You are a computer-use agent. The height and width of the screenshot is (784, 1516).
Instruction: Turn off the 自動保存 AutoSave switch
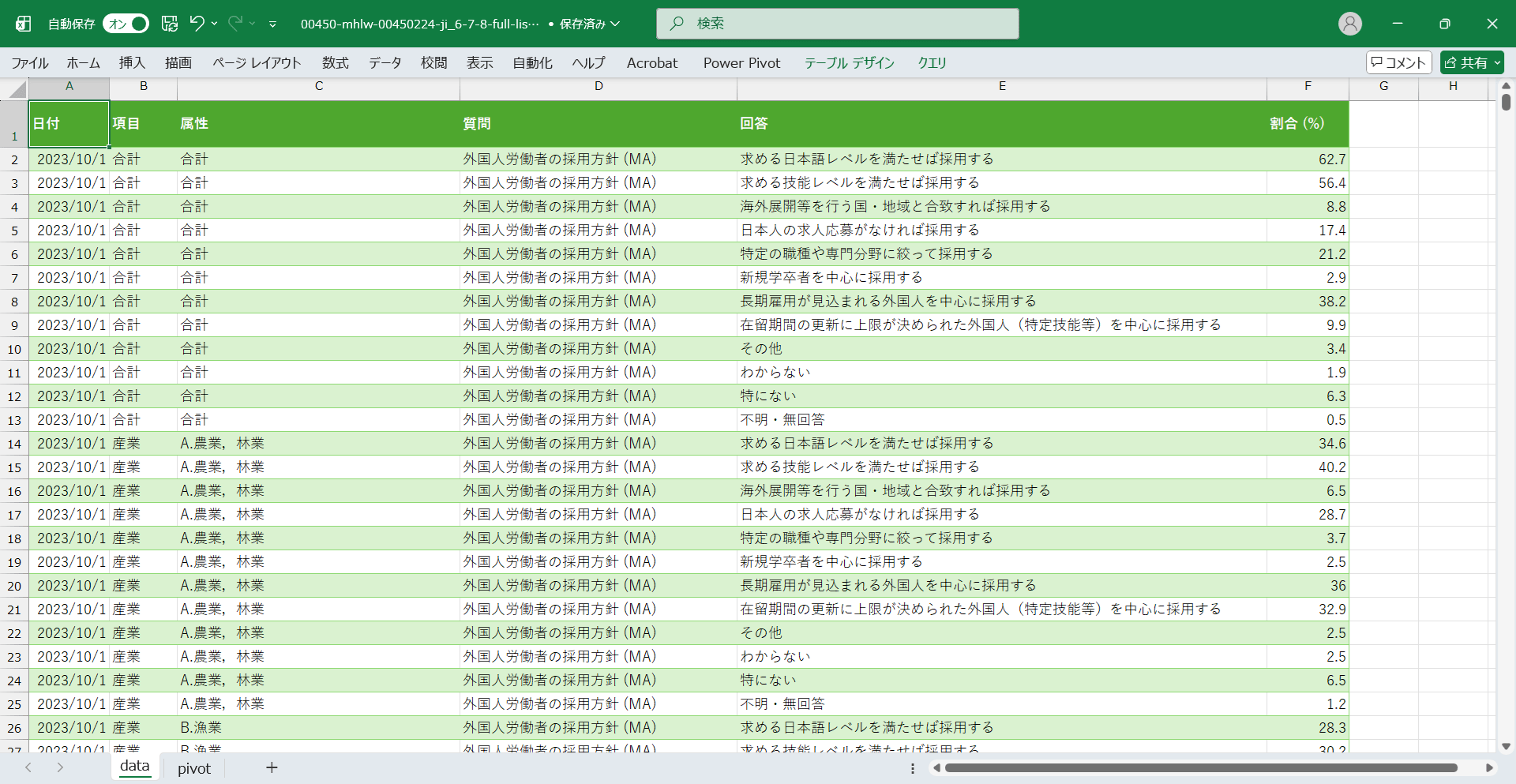click(x=126, y=24)
